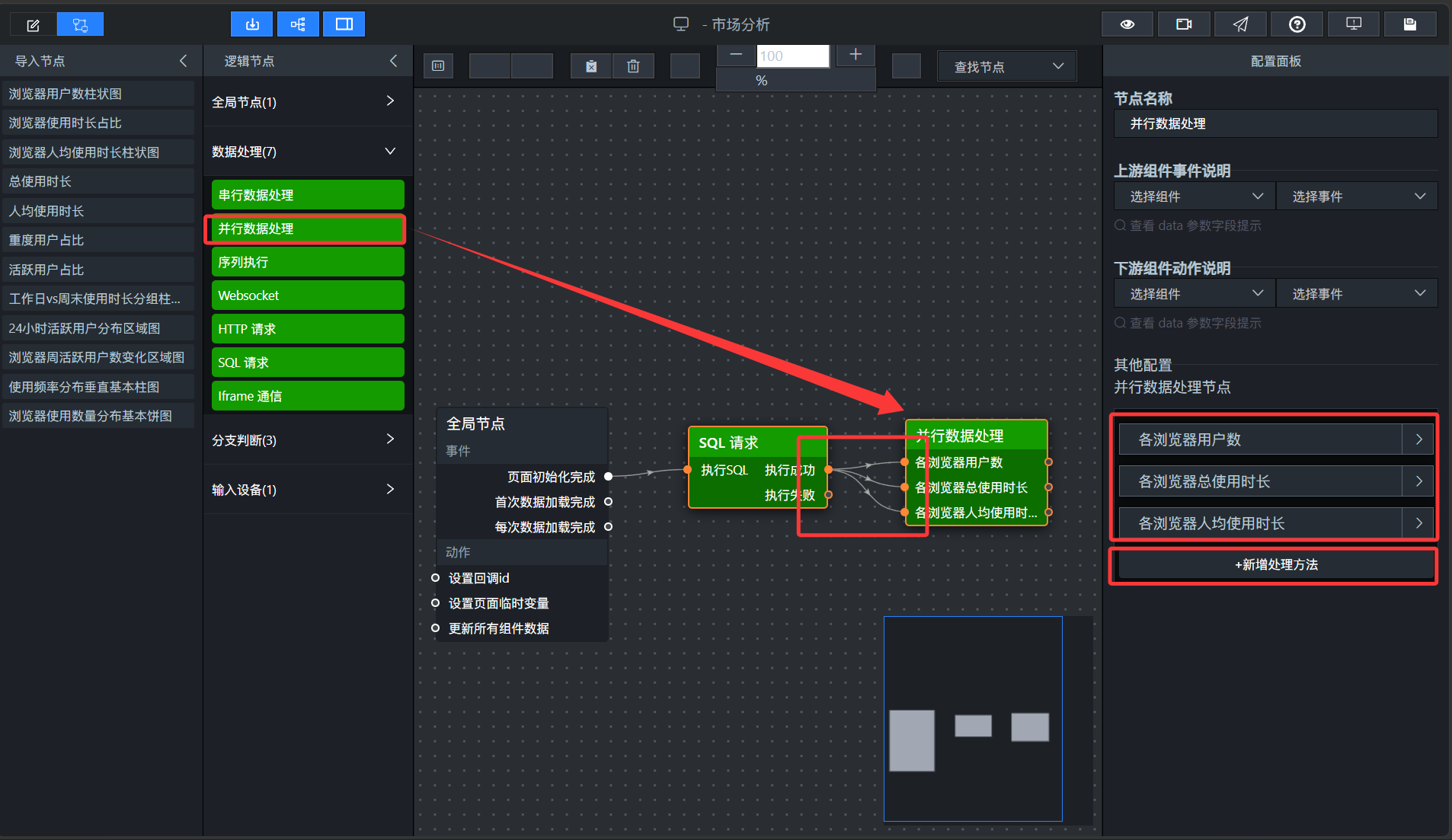Click the clipboard clear icon
Screen dimensions: 1452x840
[x=591, y=66]
